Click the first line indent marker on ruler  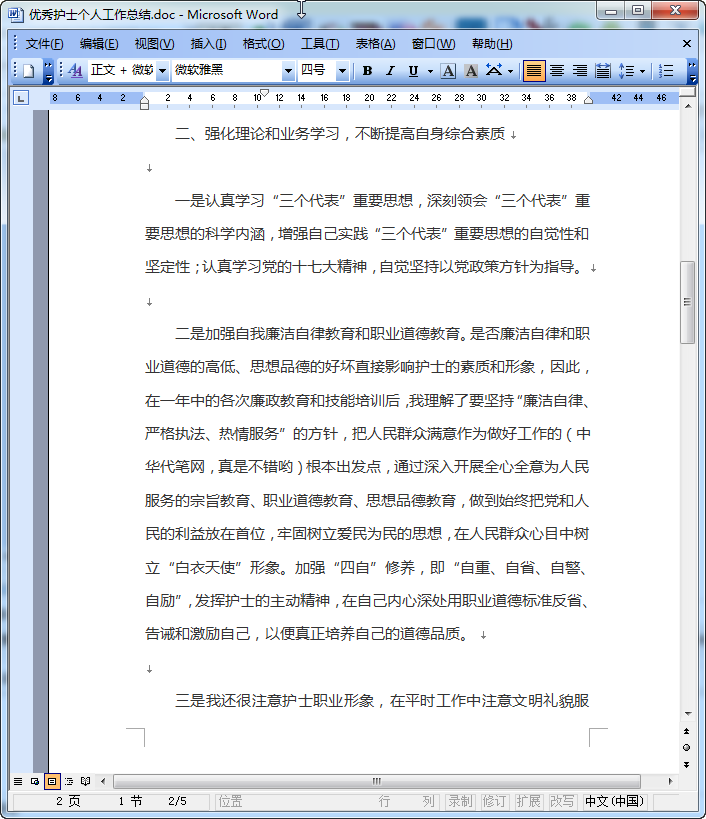[264, 93]
